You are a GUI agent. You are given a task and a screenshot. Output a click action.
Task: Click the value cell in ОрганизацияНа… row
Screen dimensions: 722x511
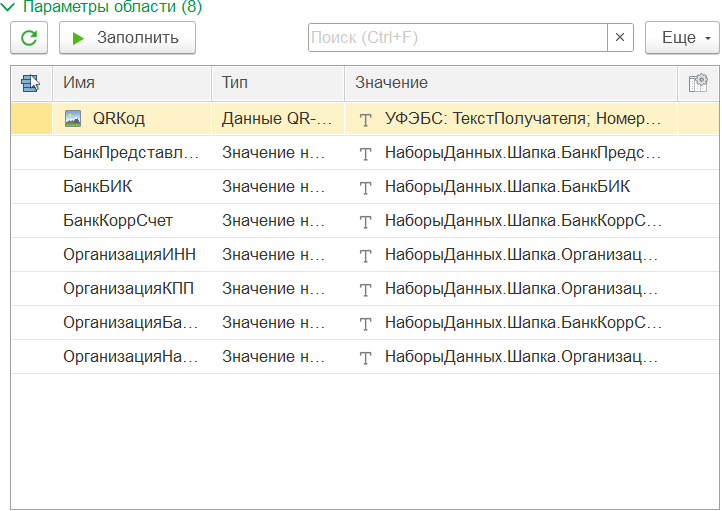[511, 357]
